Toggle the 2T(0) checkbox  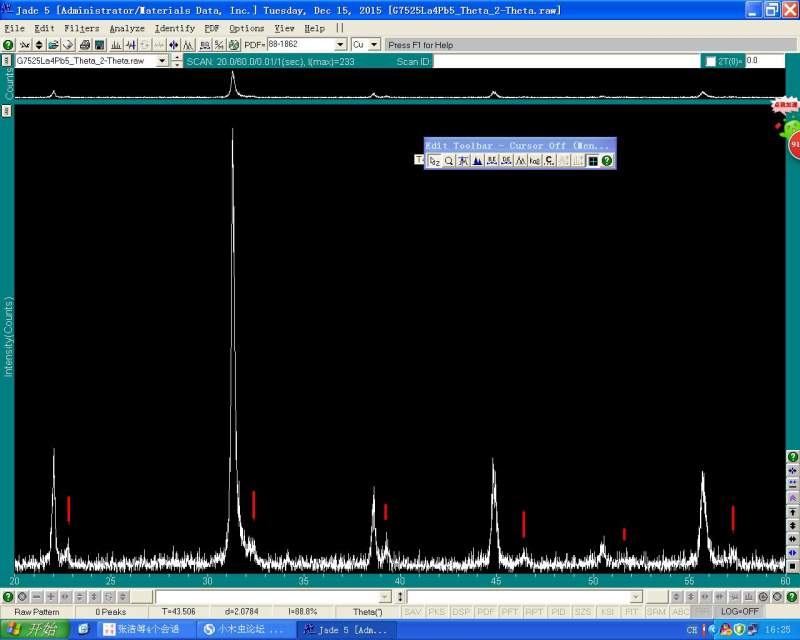point(711,62)
